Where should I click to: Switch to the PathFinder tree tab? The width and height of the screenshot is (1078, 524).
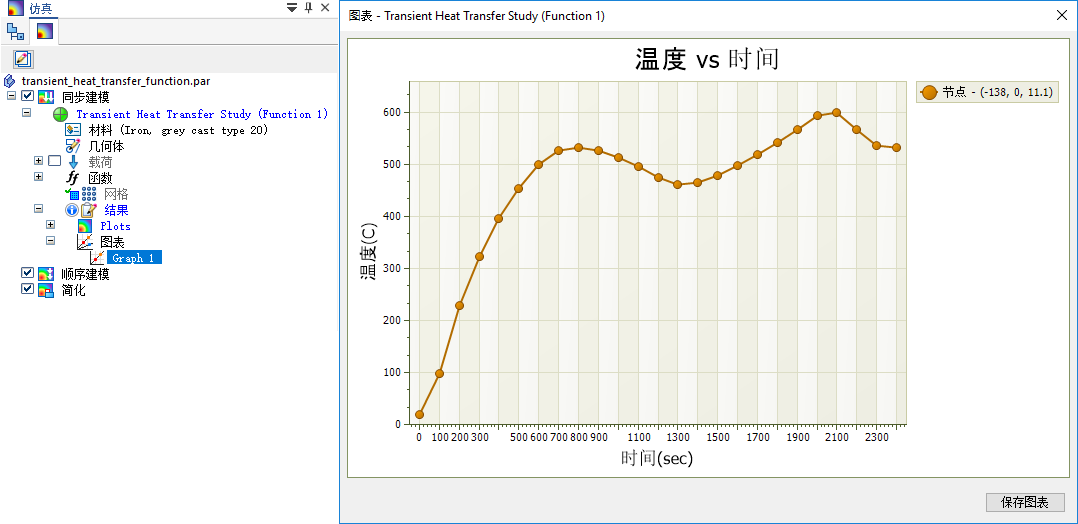pyautogui.click(x=15, y=31)
